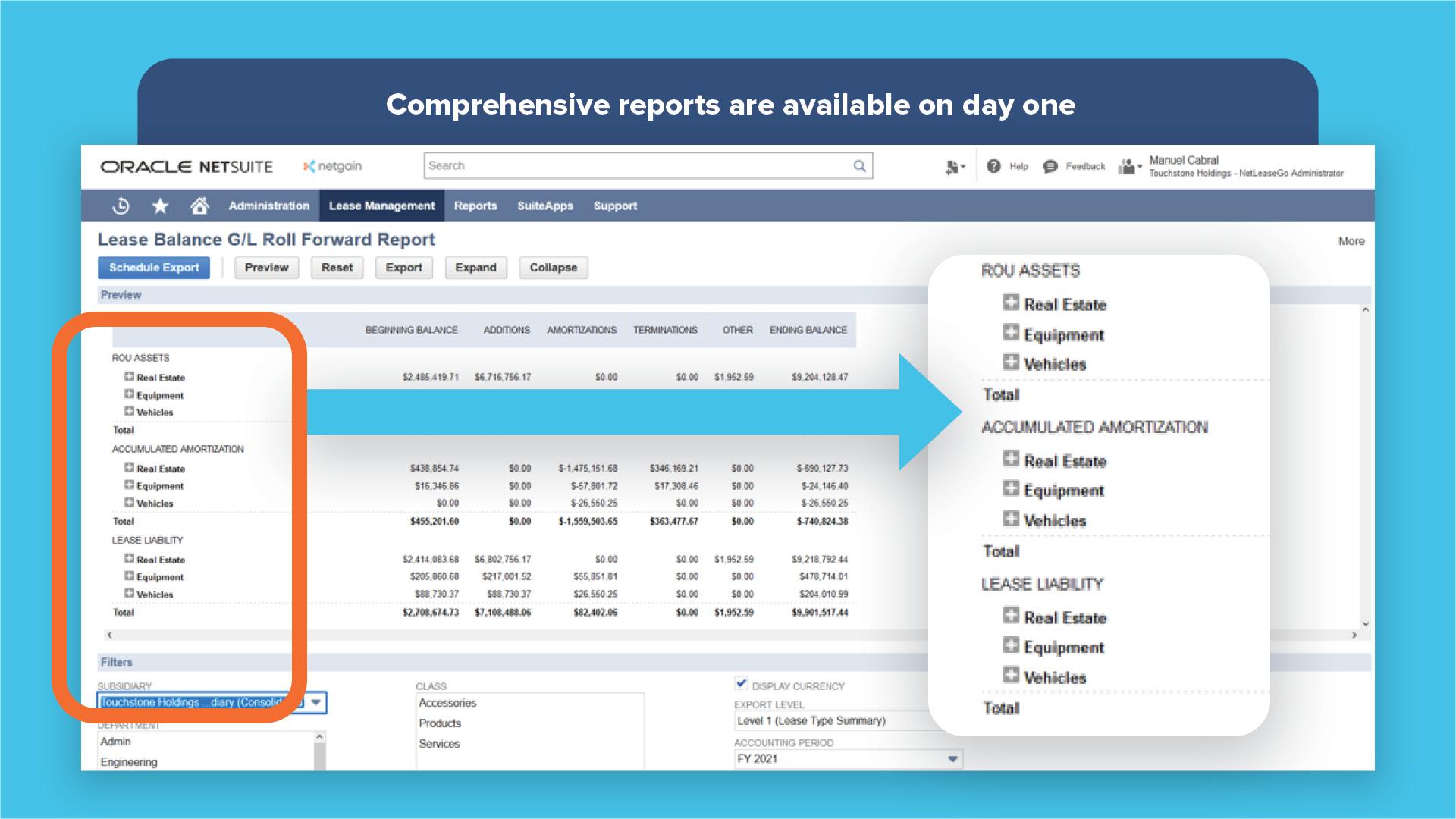Screen dimensions: 1456x819
Task: Expand Real Estate under ROU Assets
Action: (x=130, y=377)
